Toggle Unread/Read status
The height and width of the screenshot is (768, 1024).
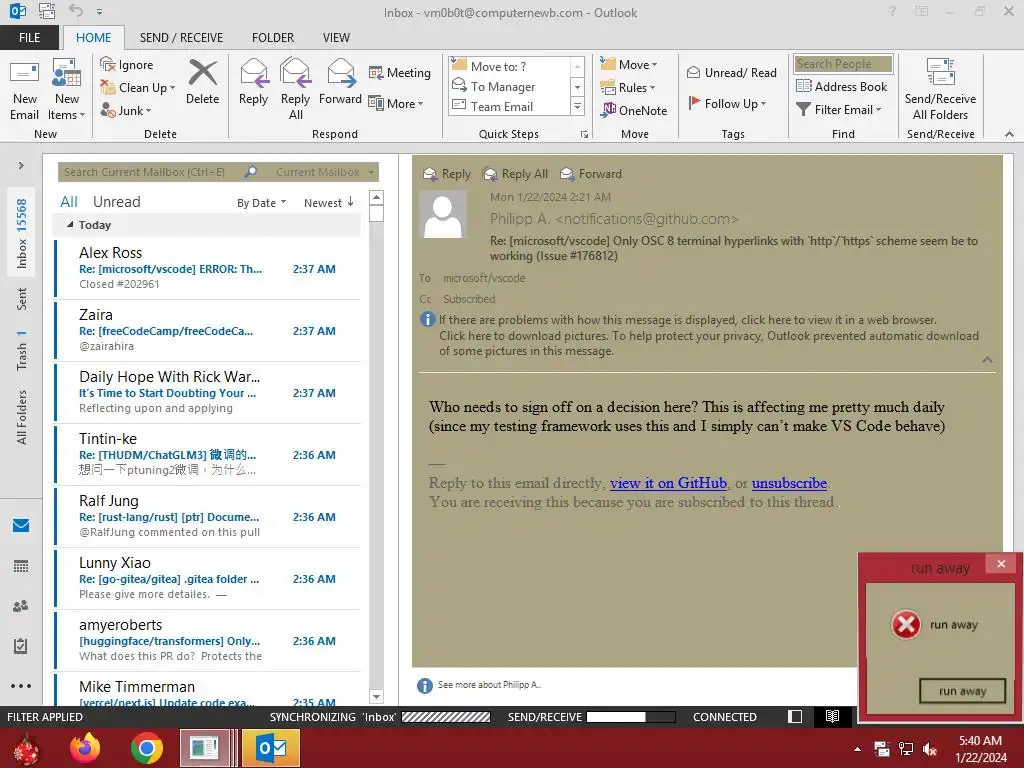(x=731, y=72)
